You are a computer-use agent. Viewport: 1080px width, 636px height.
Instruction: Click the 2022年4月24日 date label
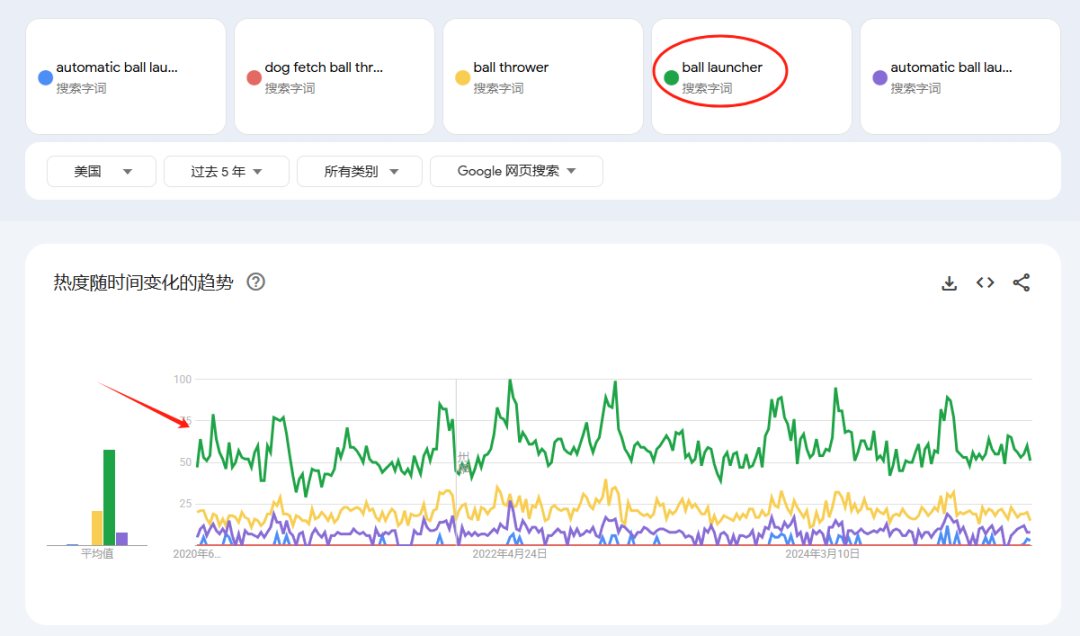tap(509, 553)
